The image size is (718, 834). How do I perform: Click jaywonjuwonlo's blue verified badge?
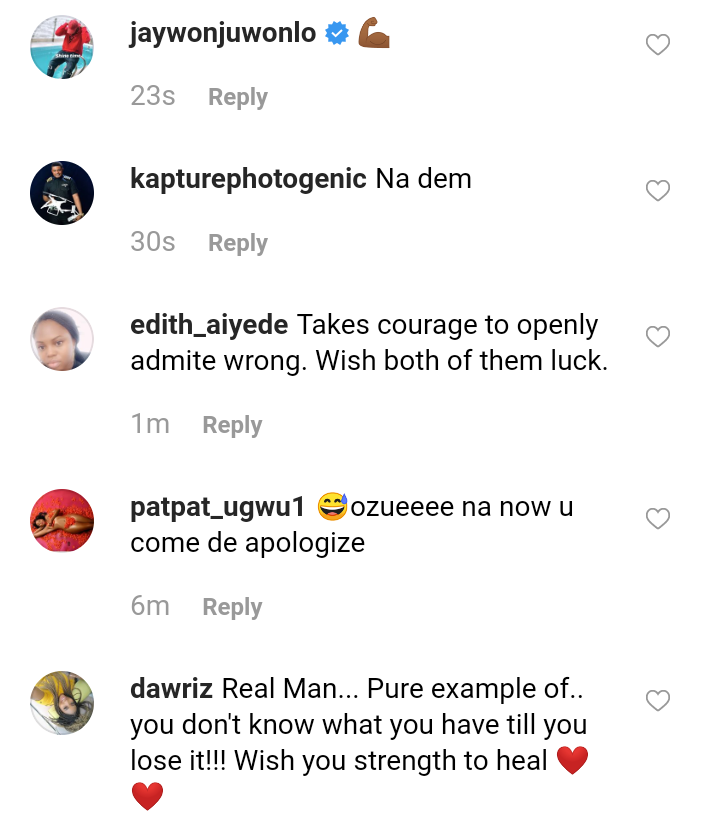click(x=337, y=33)
